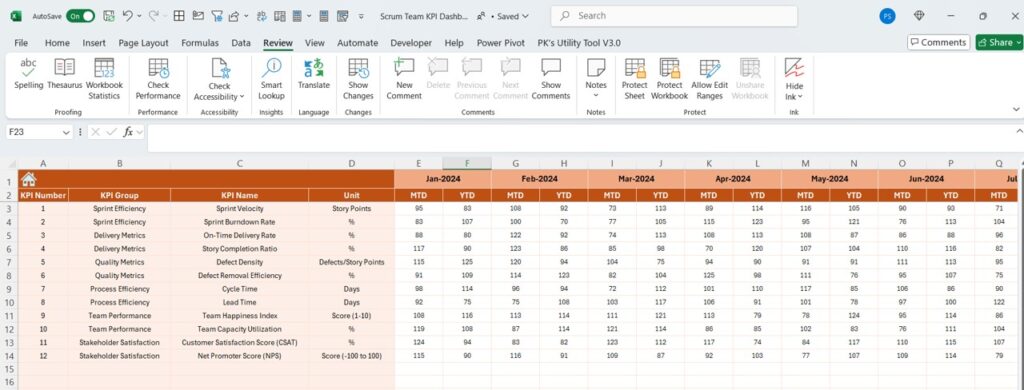The width and height of the screenshot is (1024, 390).
Task: Open the Help tab
Action: 454,43
